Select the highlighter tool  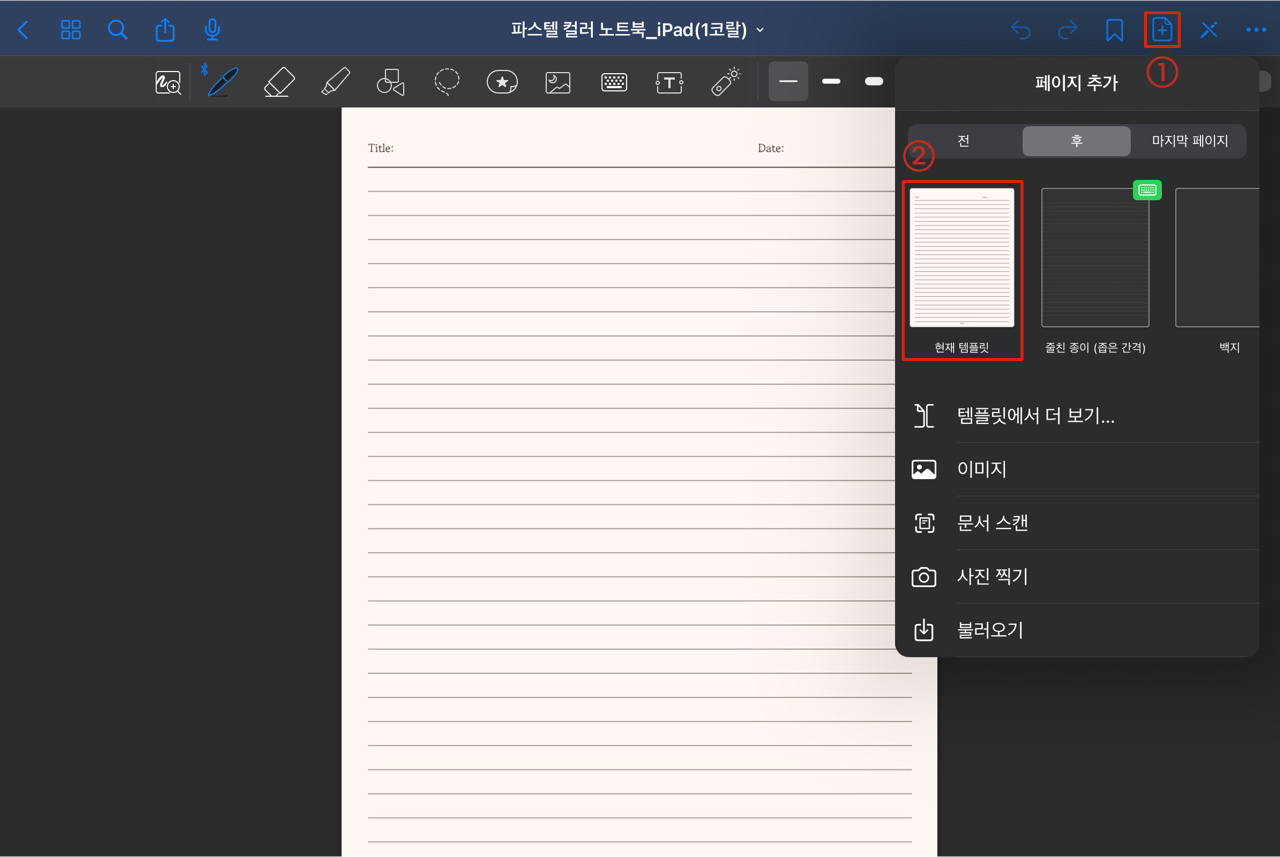click(334, 81)
